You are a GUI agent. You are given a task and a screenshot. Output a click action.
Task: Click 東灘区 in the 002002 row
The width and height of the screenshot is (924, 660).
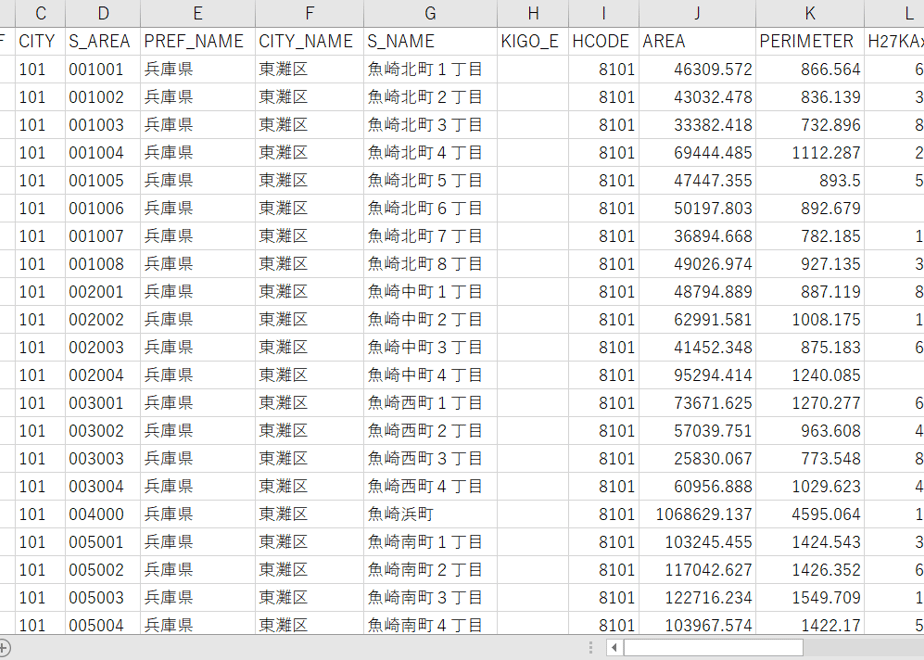pyautogui.click(x=309, y=319)
